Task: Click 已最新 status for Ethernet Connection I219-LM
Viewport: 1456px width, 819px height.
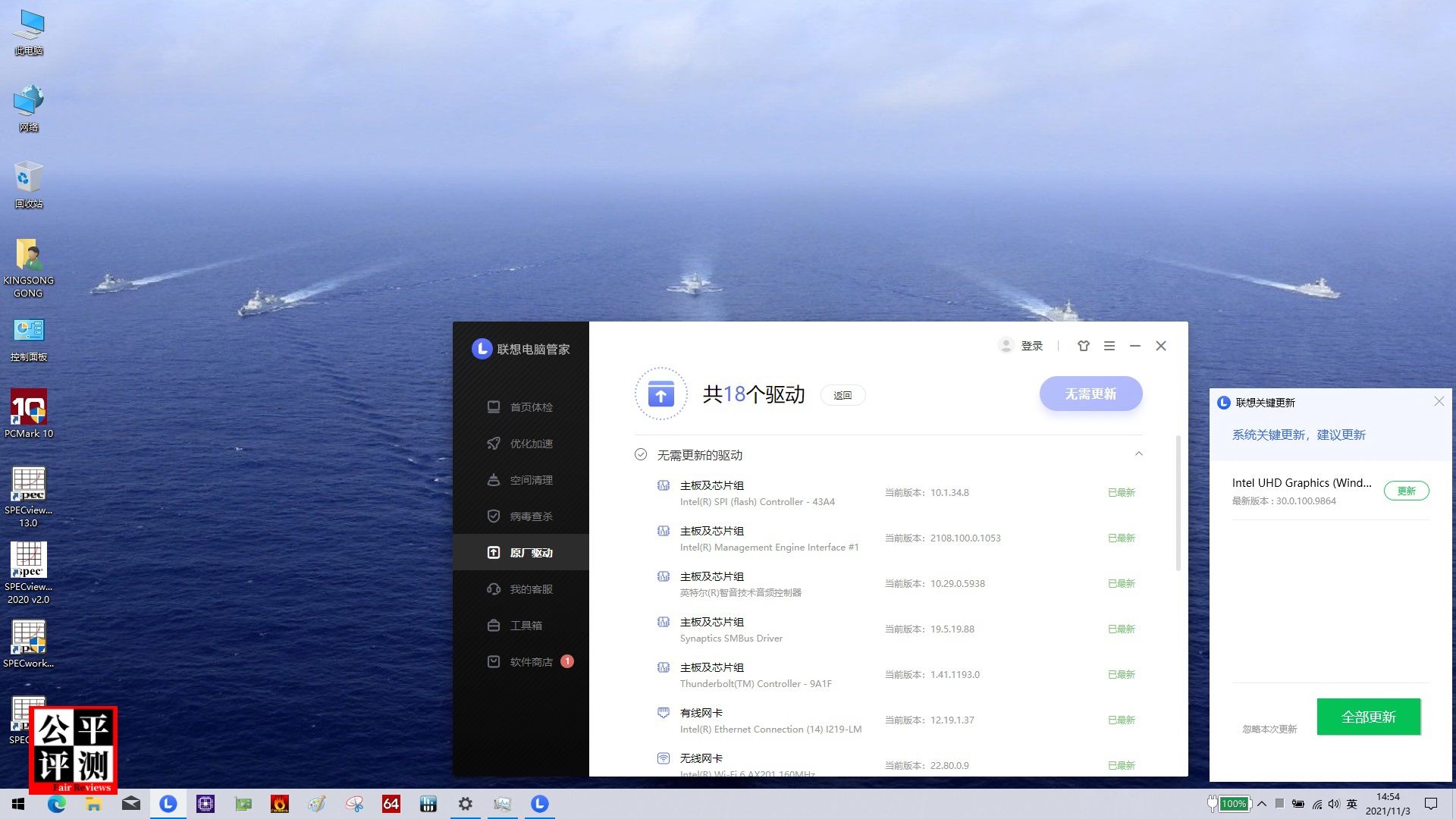Action: point(1122,720)
